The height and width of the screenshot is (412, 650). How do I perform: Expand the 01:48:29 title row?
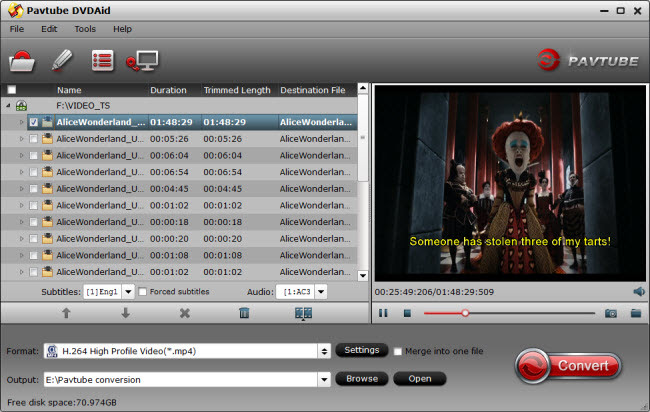click(22, 122)
